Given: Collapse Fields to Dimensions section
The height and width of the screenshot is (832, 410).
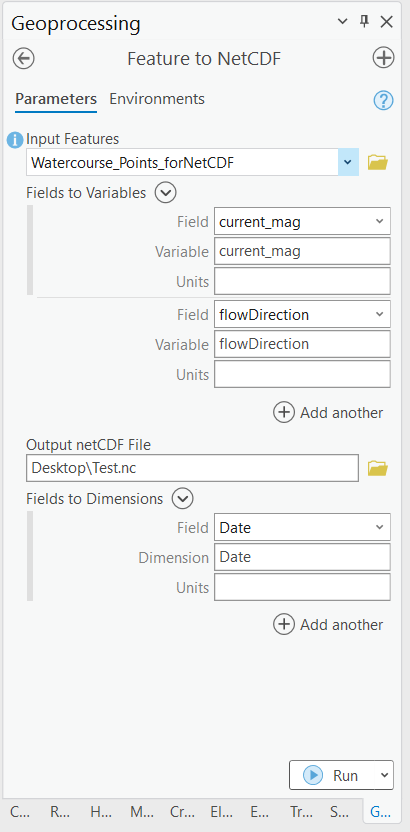Looking at the screenshot, I should 182,499.
